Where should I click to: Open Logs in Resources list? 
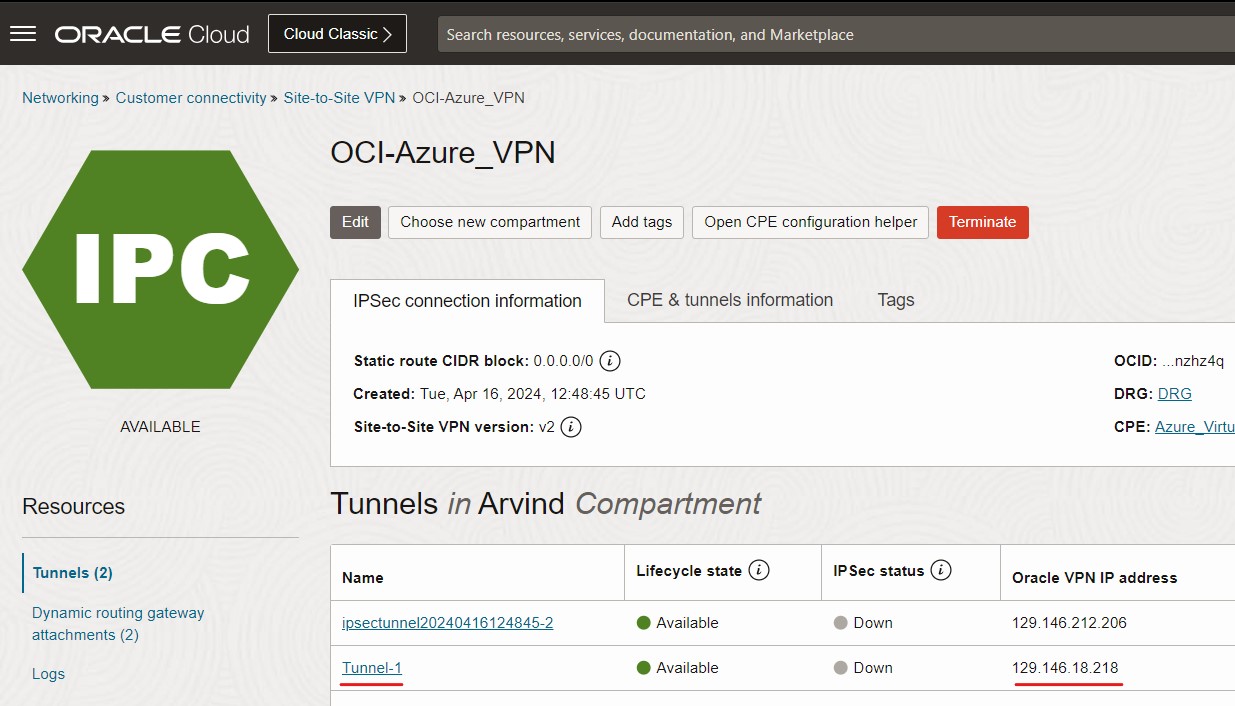[x=48, y=674]
